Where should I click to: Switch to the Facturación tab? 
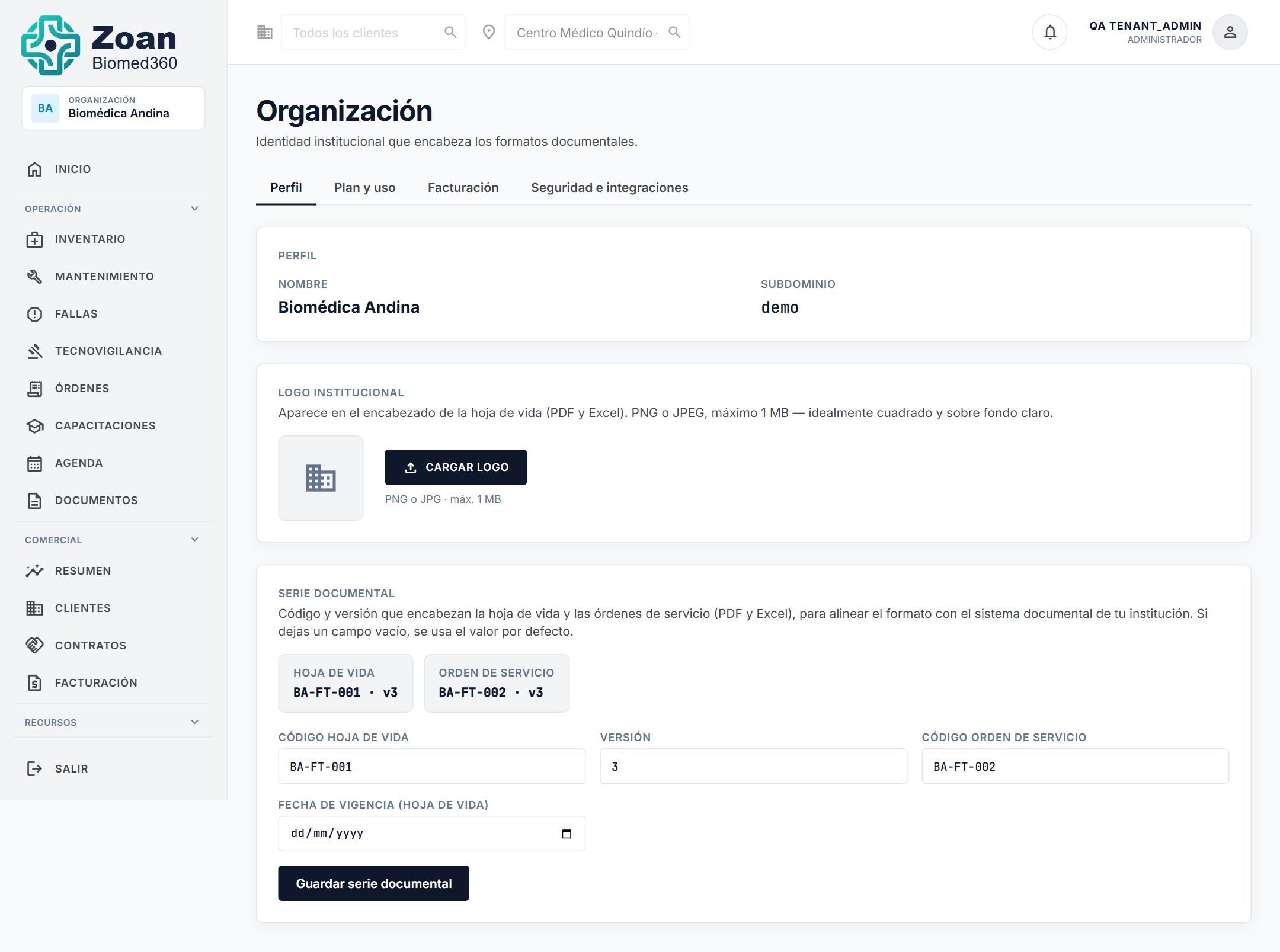click(x=463, y=188)
